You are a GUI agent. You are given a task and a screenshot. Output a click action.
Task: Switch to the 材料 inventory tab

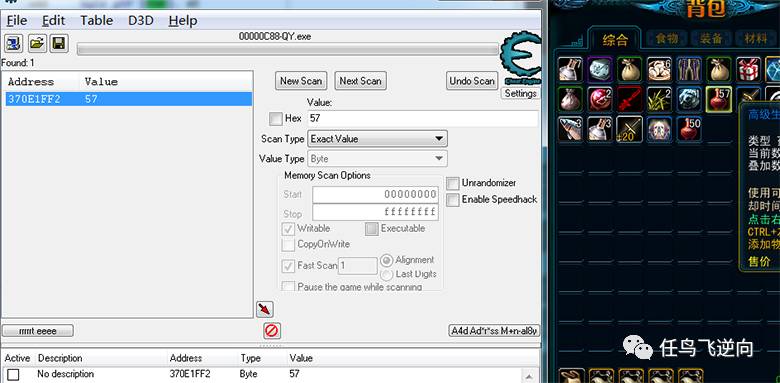click(755, 38)
